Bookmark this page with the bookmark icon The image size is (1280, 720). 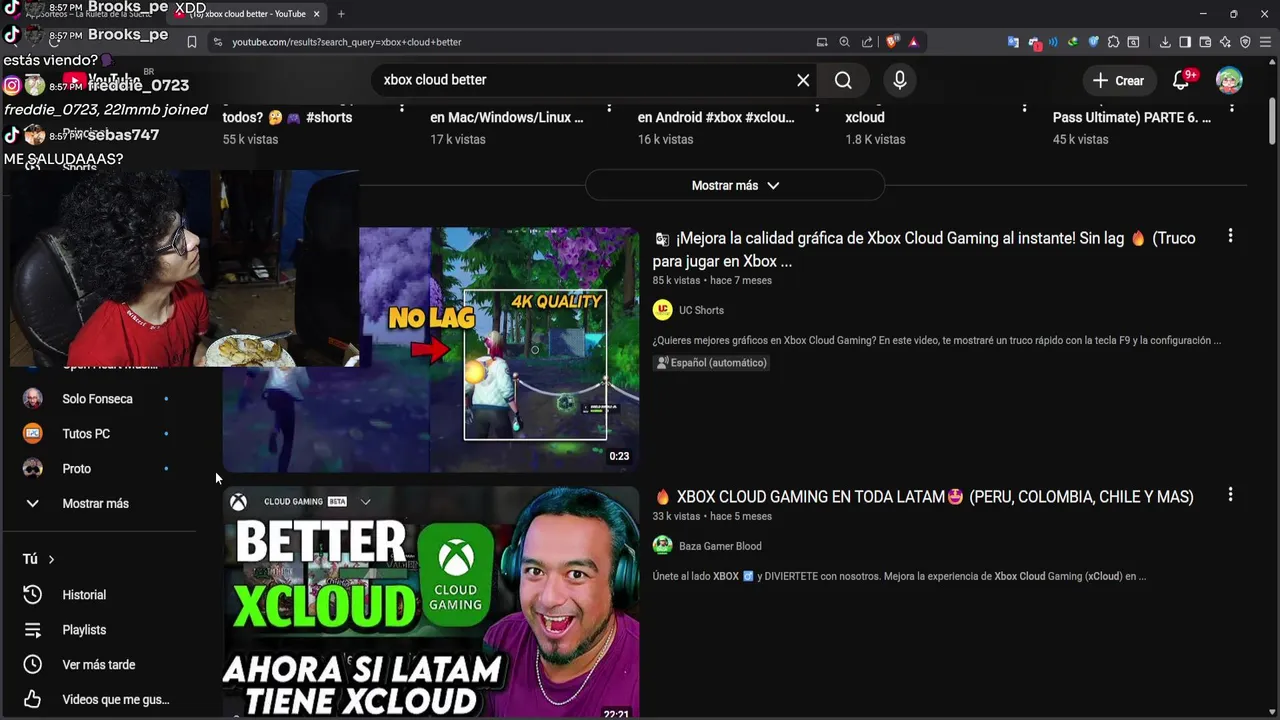coord(191,42)
